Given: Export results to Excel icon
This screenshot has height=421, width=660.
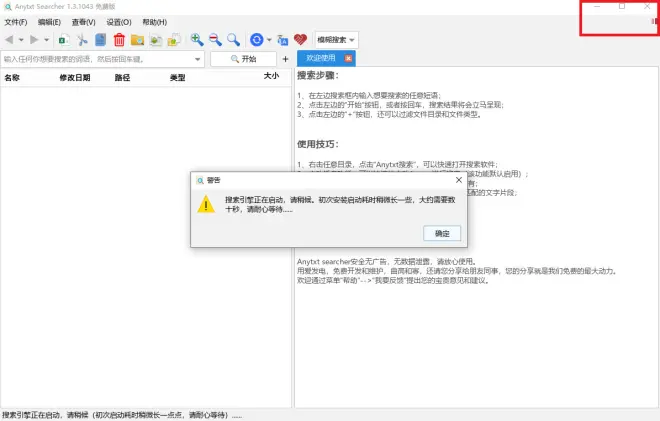Looking at the screenshot, I should 64,40.
